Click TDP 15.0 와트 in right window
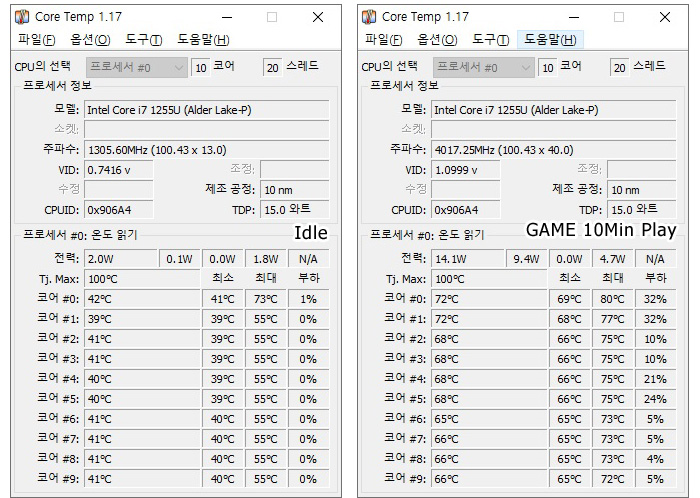700x498 pixels. 642,210
